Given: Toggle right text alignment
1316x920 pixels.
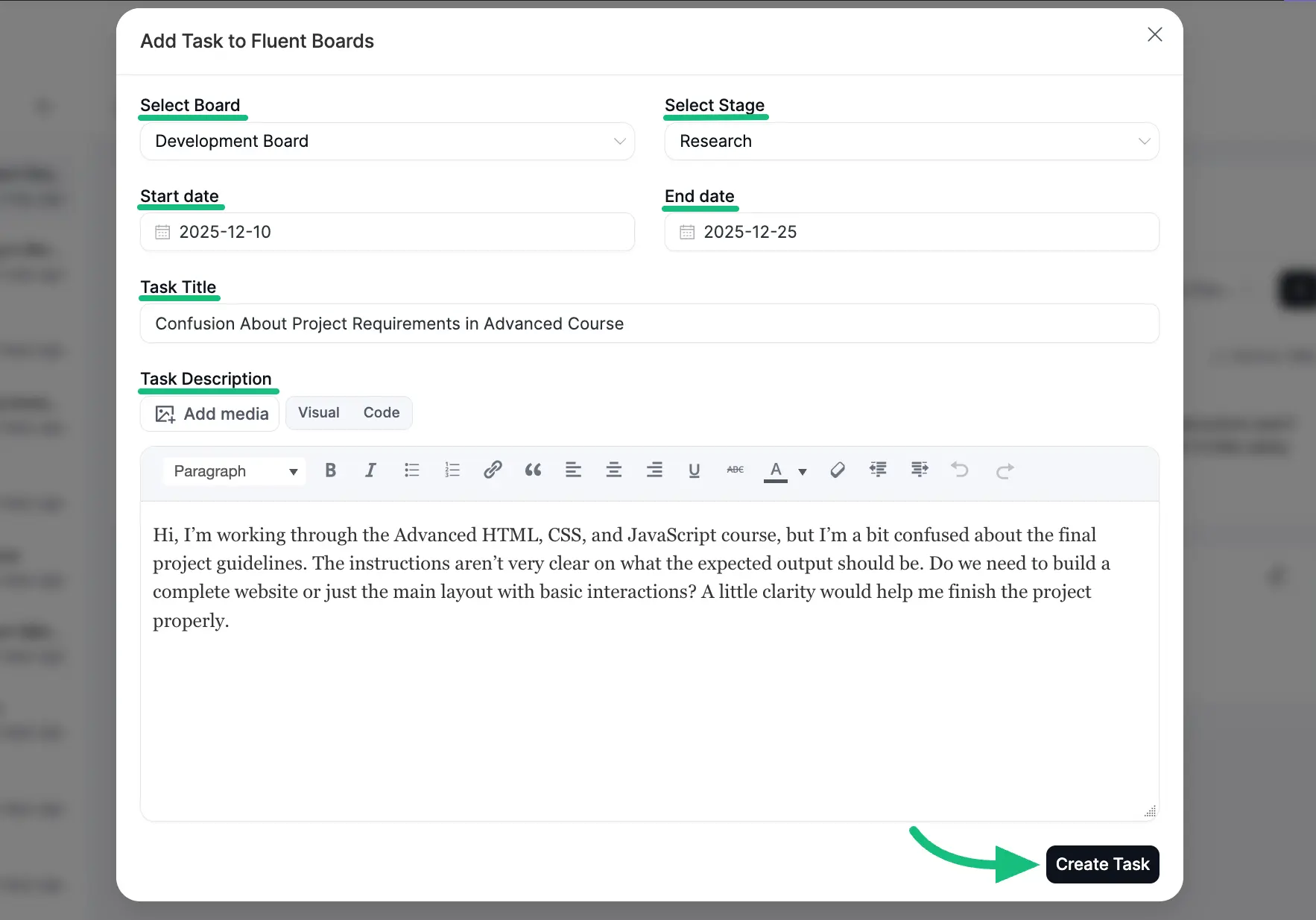Looking at the screenshot, I should [654, 470].
